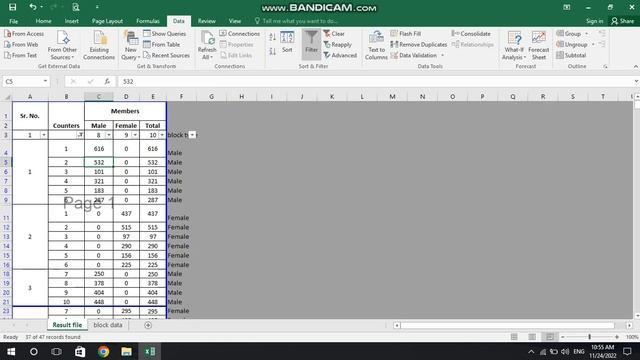Open active filter dropdown in Counters column
The height and width of the screenshot is (360, 640).
tap(80, 135)
